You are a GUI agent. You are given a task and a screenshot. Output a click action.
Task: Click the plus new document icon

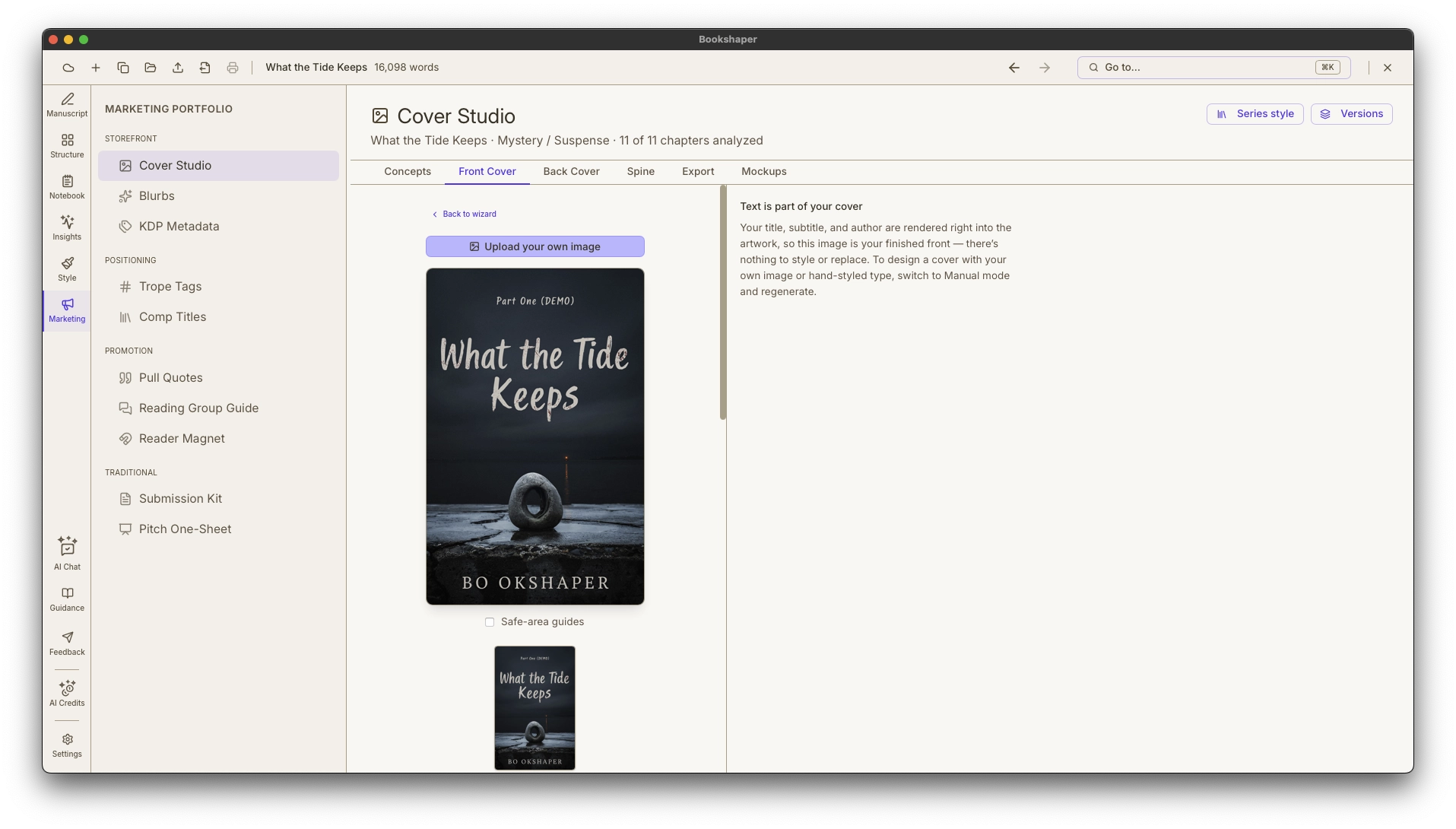click(x=96, y=68)
